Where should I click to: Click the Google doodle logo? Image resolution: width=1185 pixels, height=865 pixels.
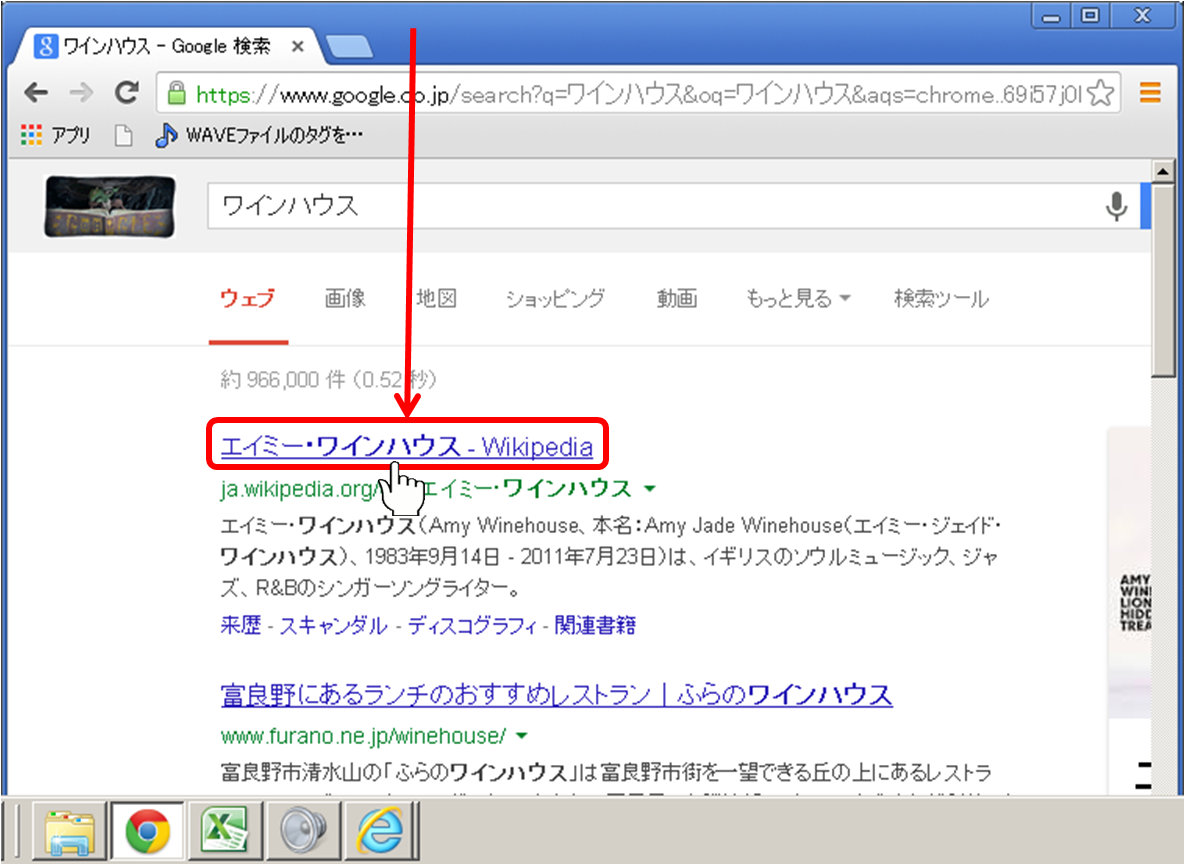tap(110, 208)
